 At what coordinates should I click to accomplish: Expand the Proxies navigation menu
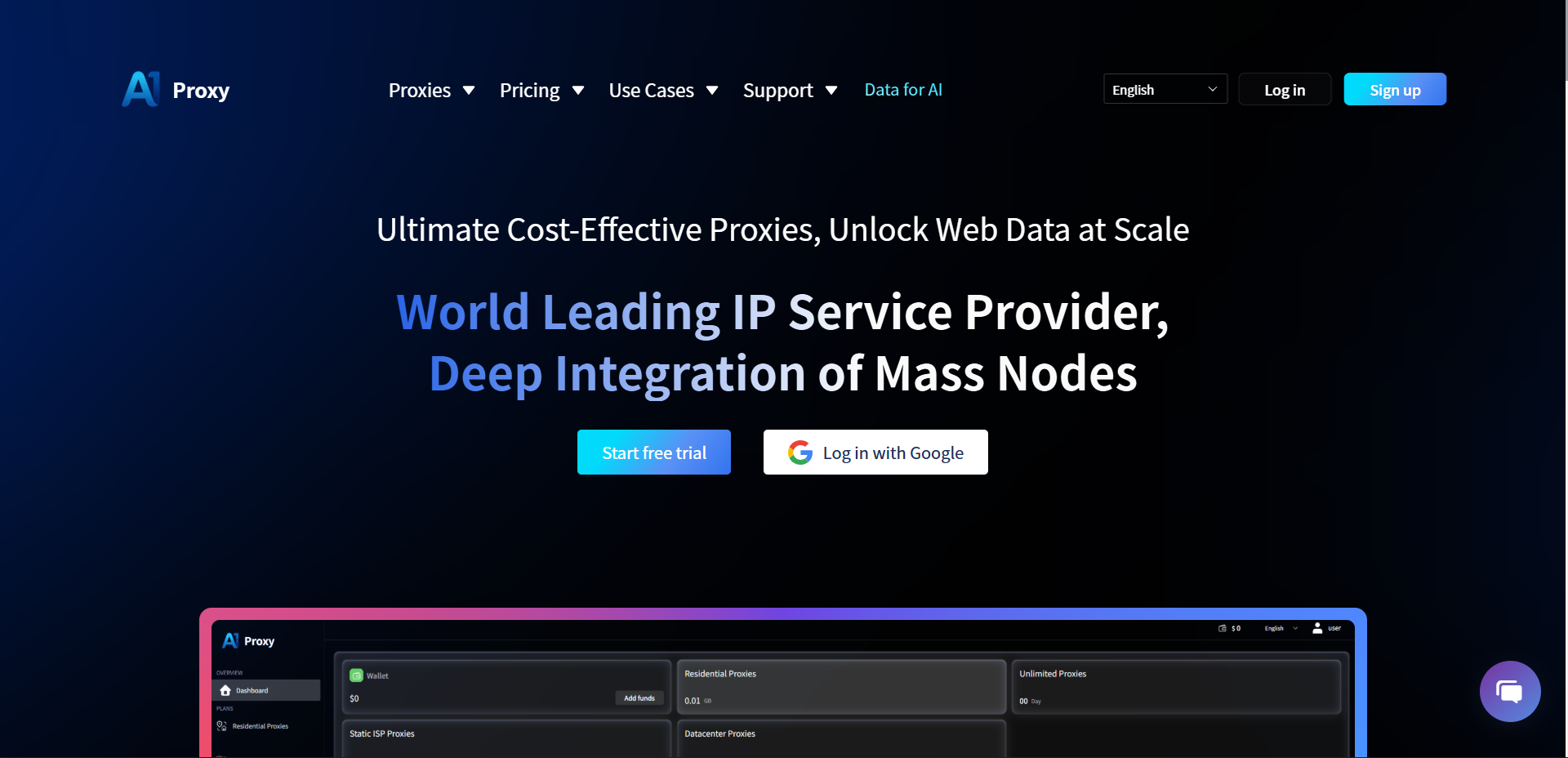pos(431,90)
